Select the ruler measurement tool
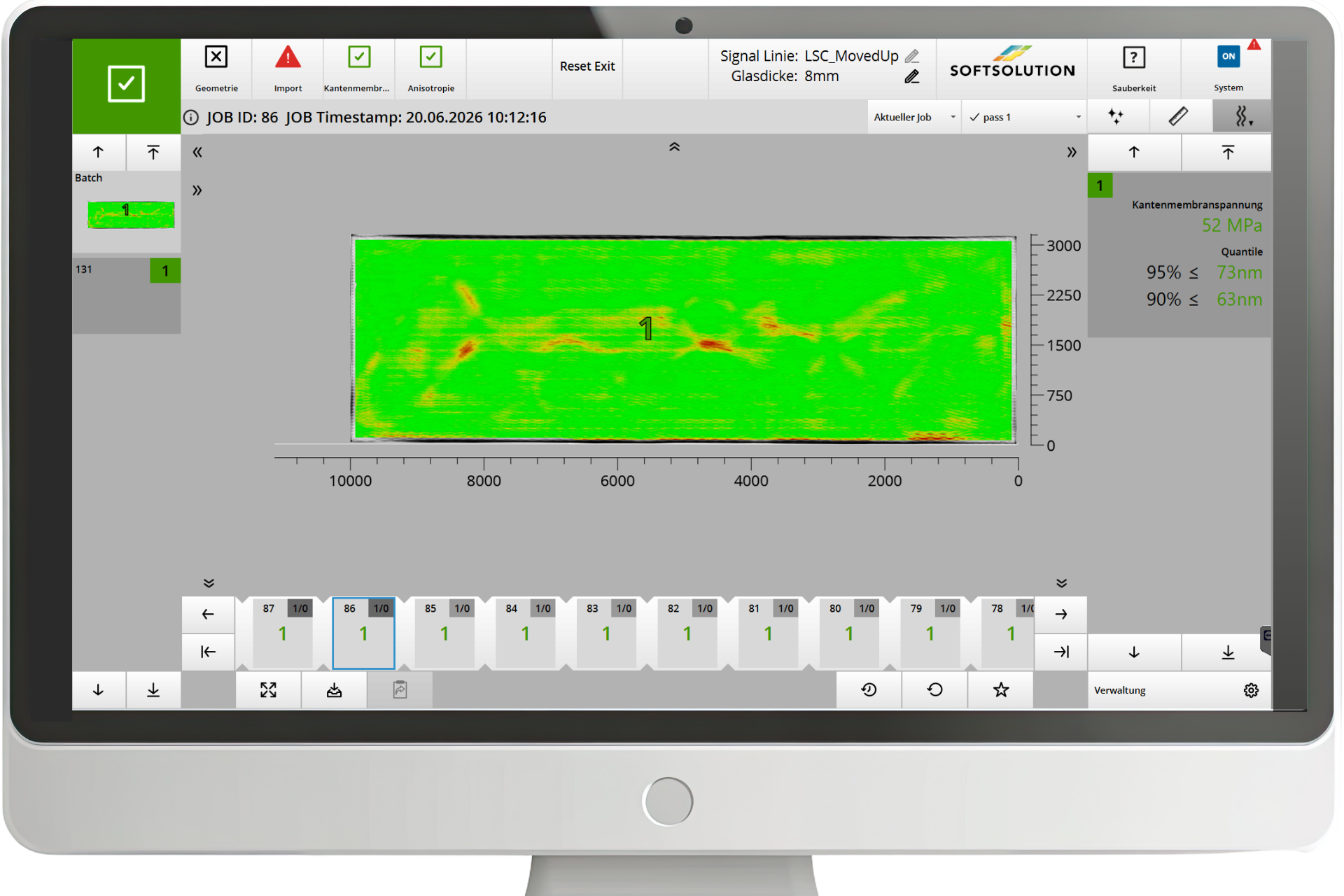This screenshot has width=1344, height=896. (x=1178, y=116)
